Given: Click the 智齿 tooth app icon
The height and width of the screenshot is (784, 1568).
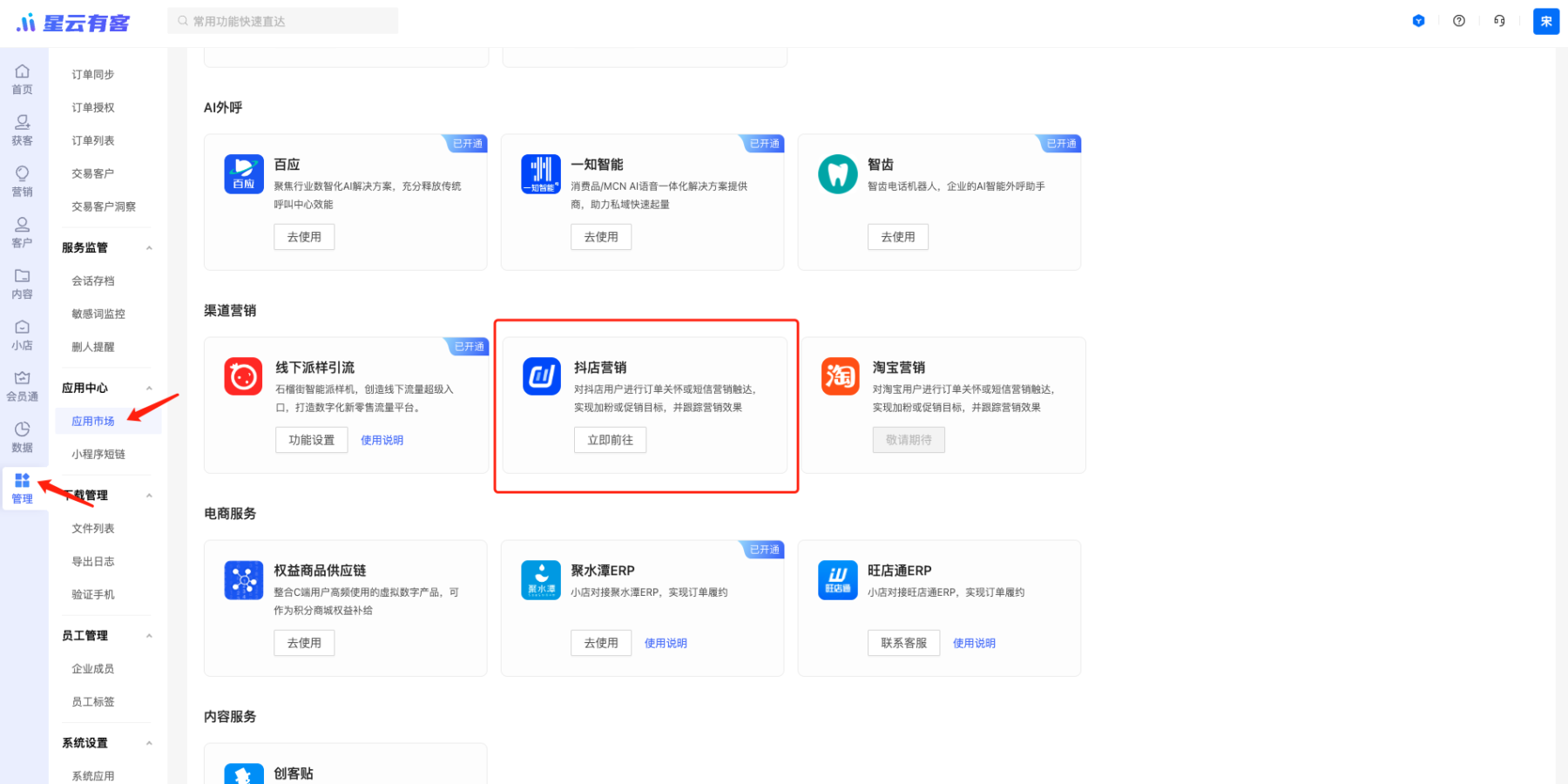Looking at the screenshot, I should (x=838, y=174).
